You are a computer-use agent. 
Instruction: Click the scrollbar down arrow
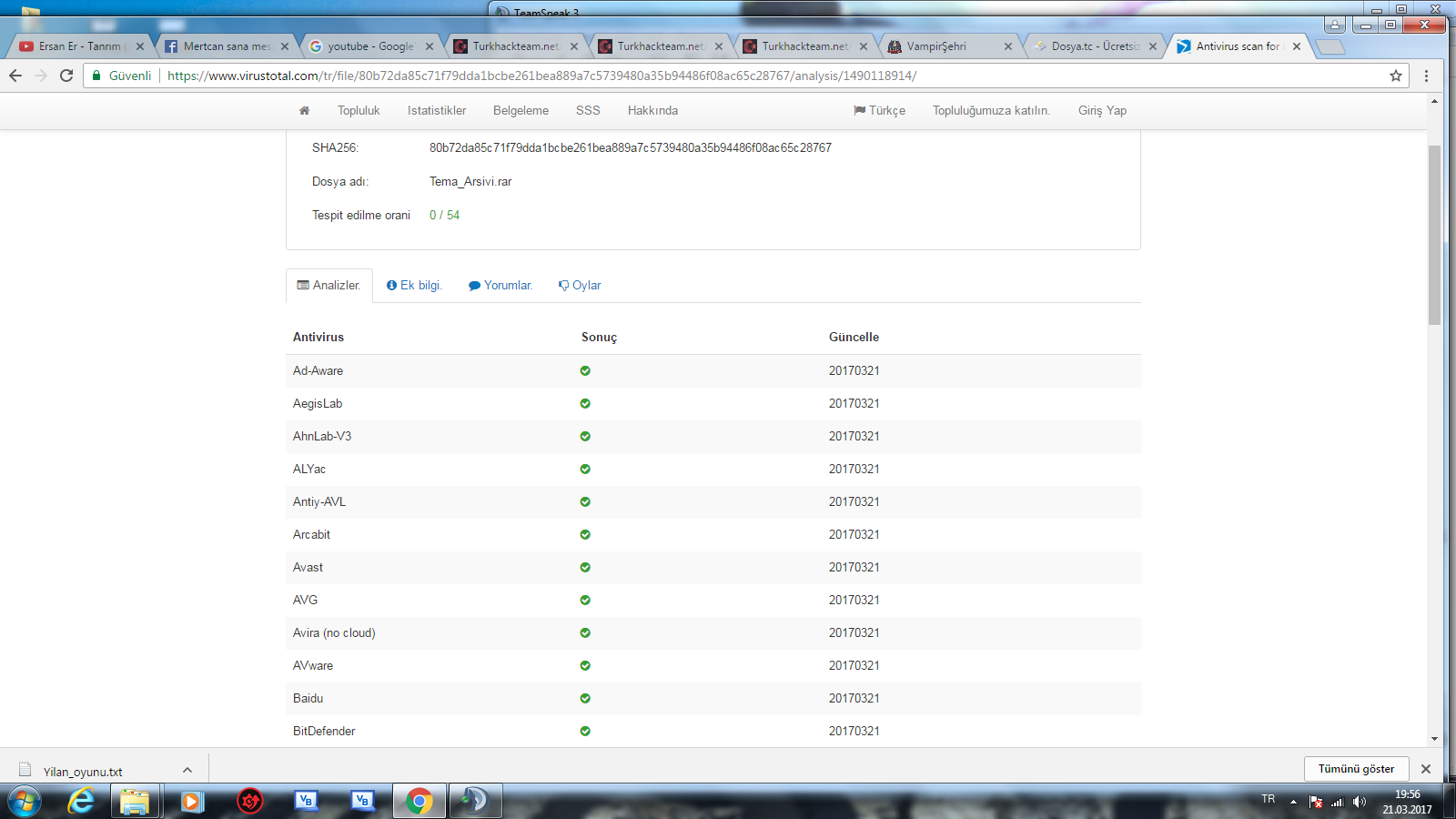click(1434, 739)
